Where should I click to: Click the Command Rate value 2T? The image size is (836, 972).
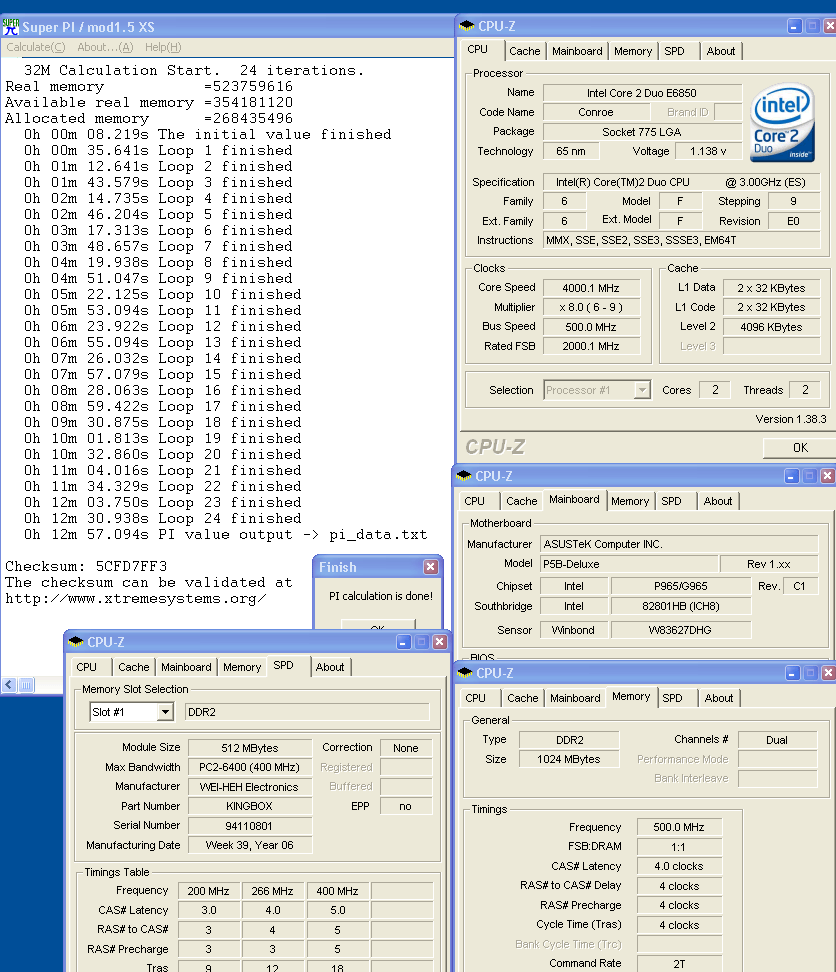tap(679, 964)
